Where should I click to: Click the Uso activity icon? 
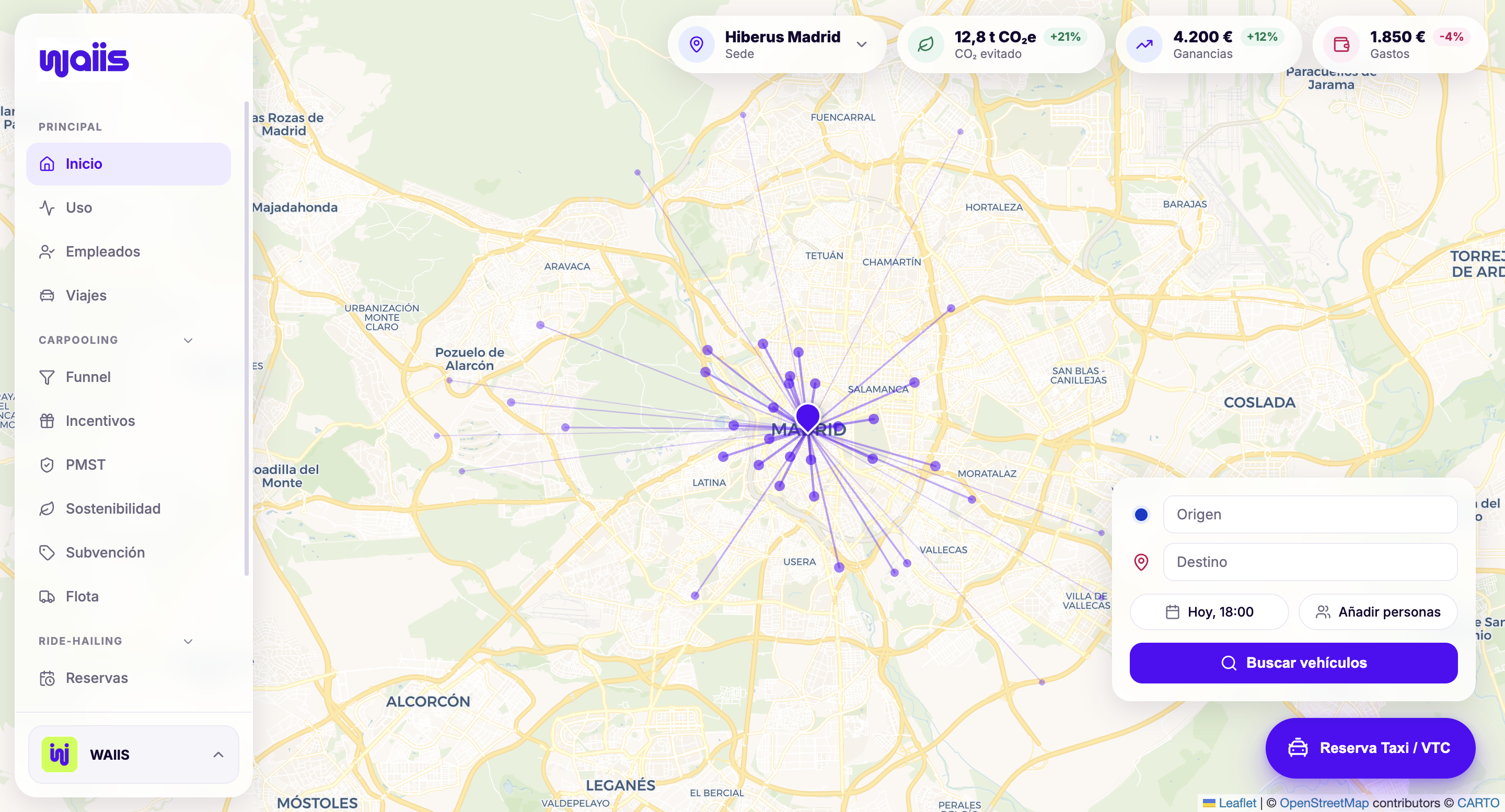(47, 208)
